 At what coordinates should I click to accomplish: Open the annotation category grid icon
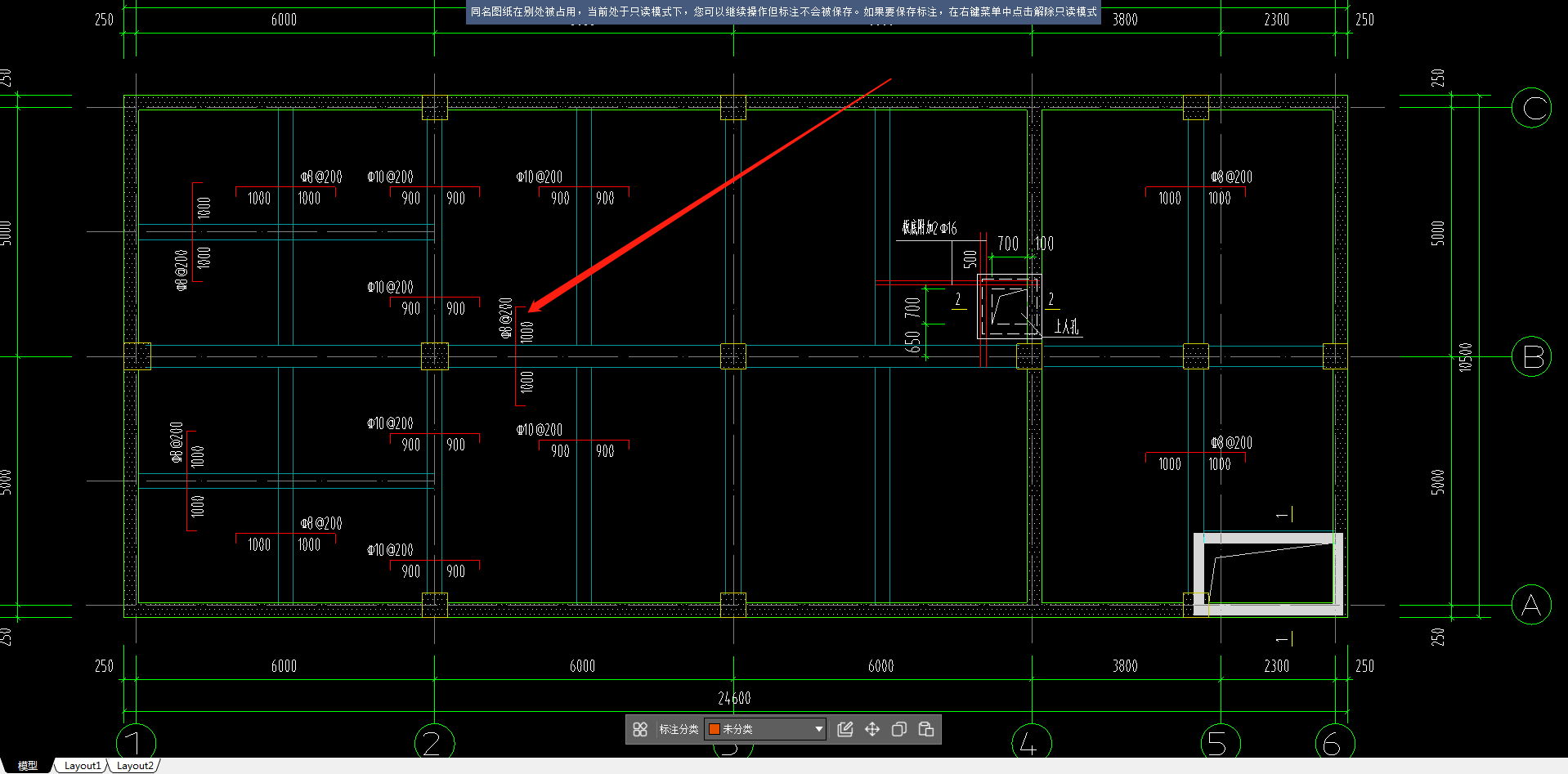(x=640, y=729)
